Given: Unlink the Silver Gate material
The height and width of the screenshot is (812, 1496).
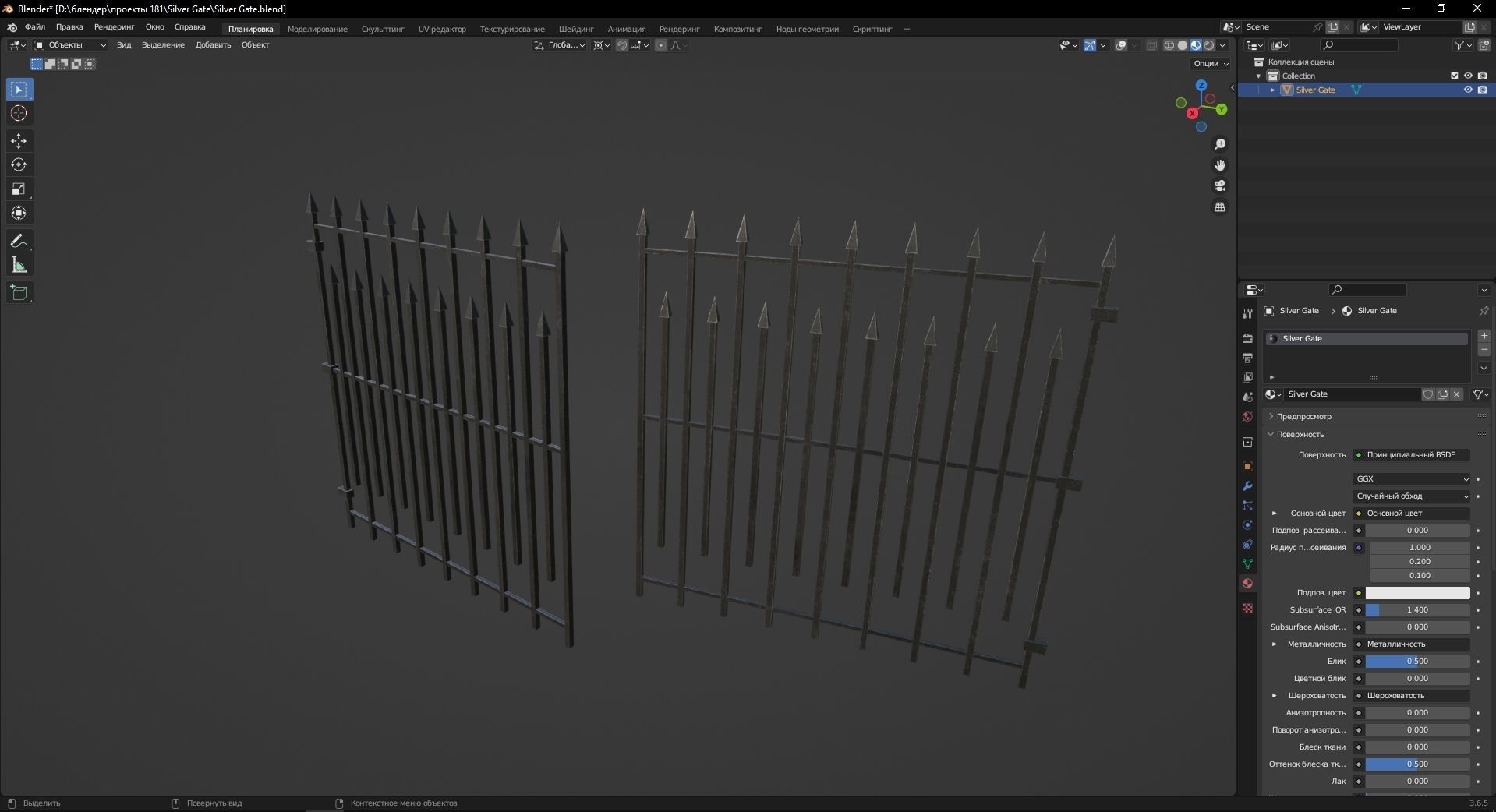Looking at the screenshot, I should (x=1456, y=394).
